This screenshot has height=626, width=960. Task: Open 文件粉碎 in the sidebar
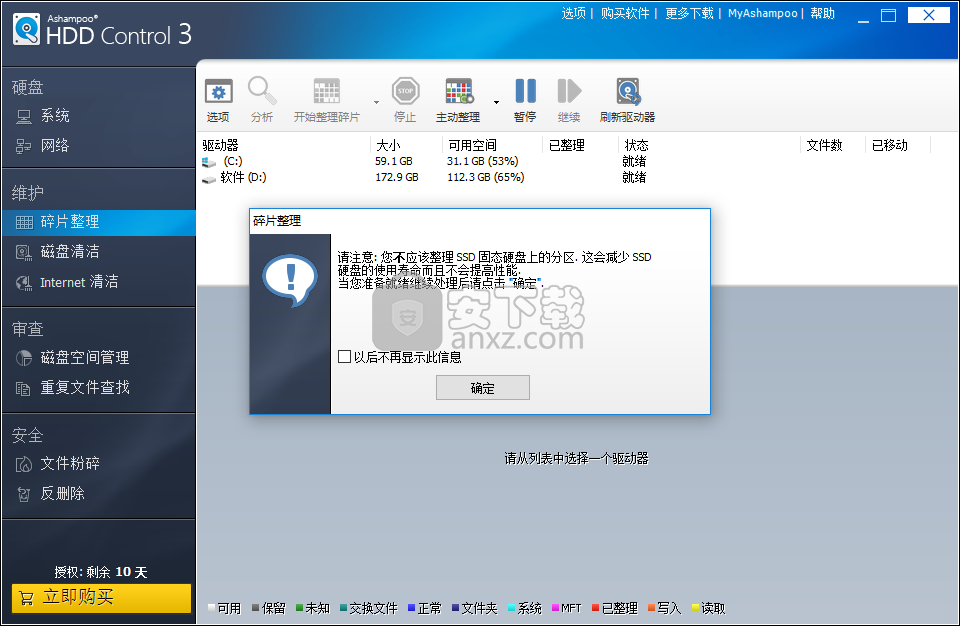pos(99,464)
